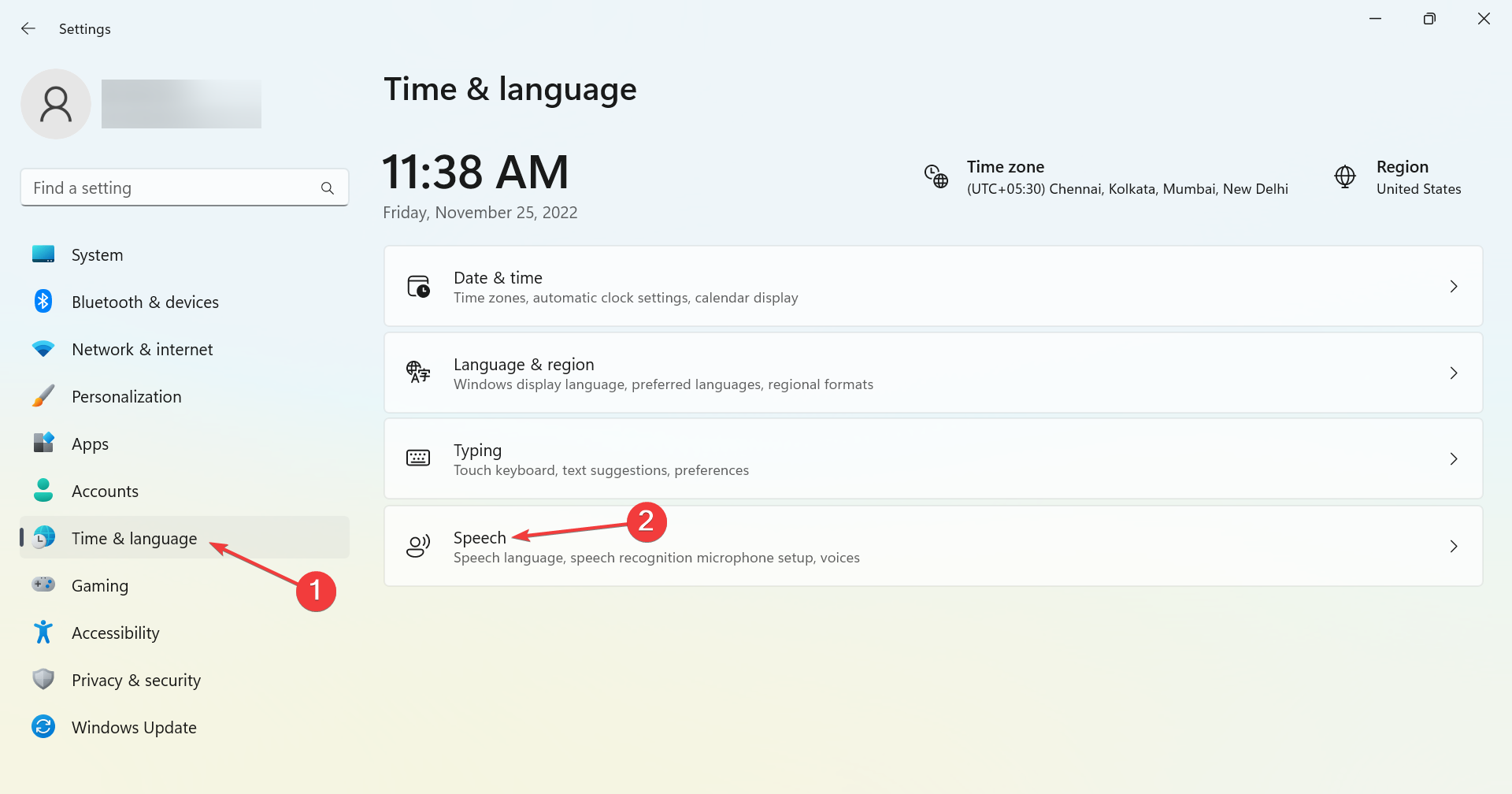The height and width of the screenshot is (794, 1512).
Task: Open the Time zone setting
Action: tap(1106, 177)
